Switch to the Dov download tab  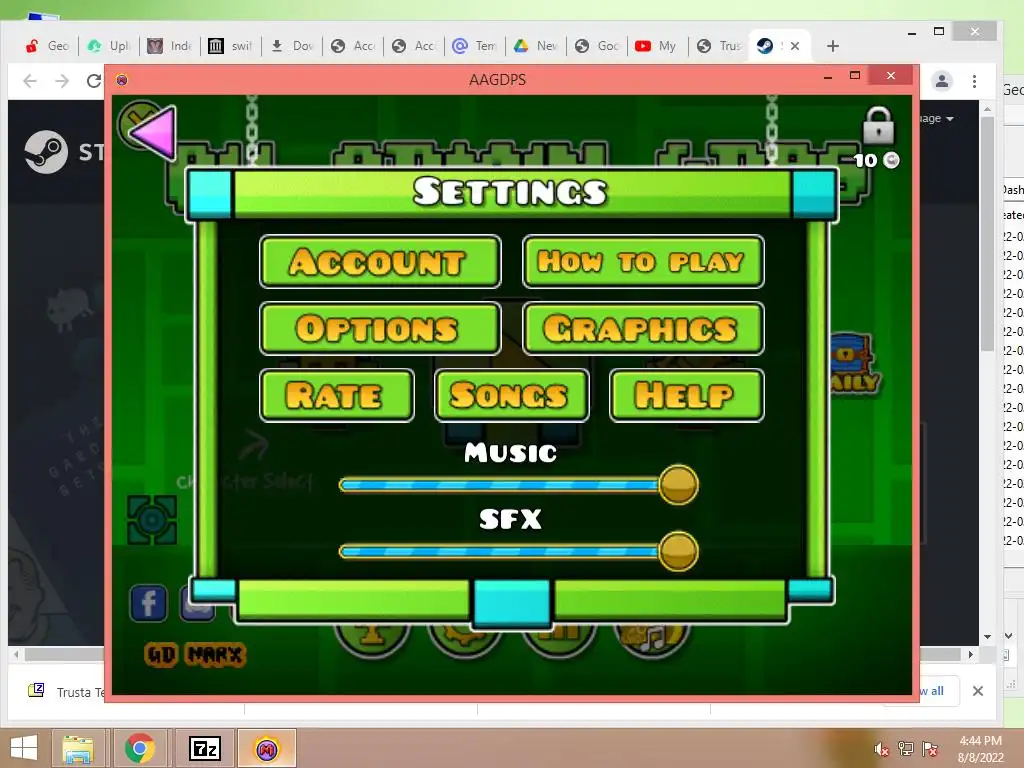(x=292, y=46)
